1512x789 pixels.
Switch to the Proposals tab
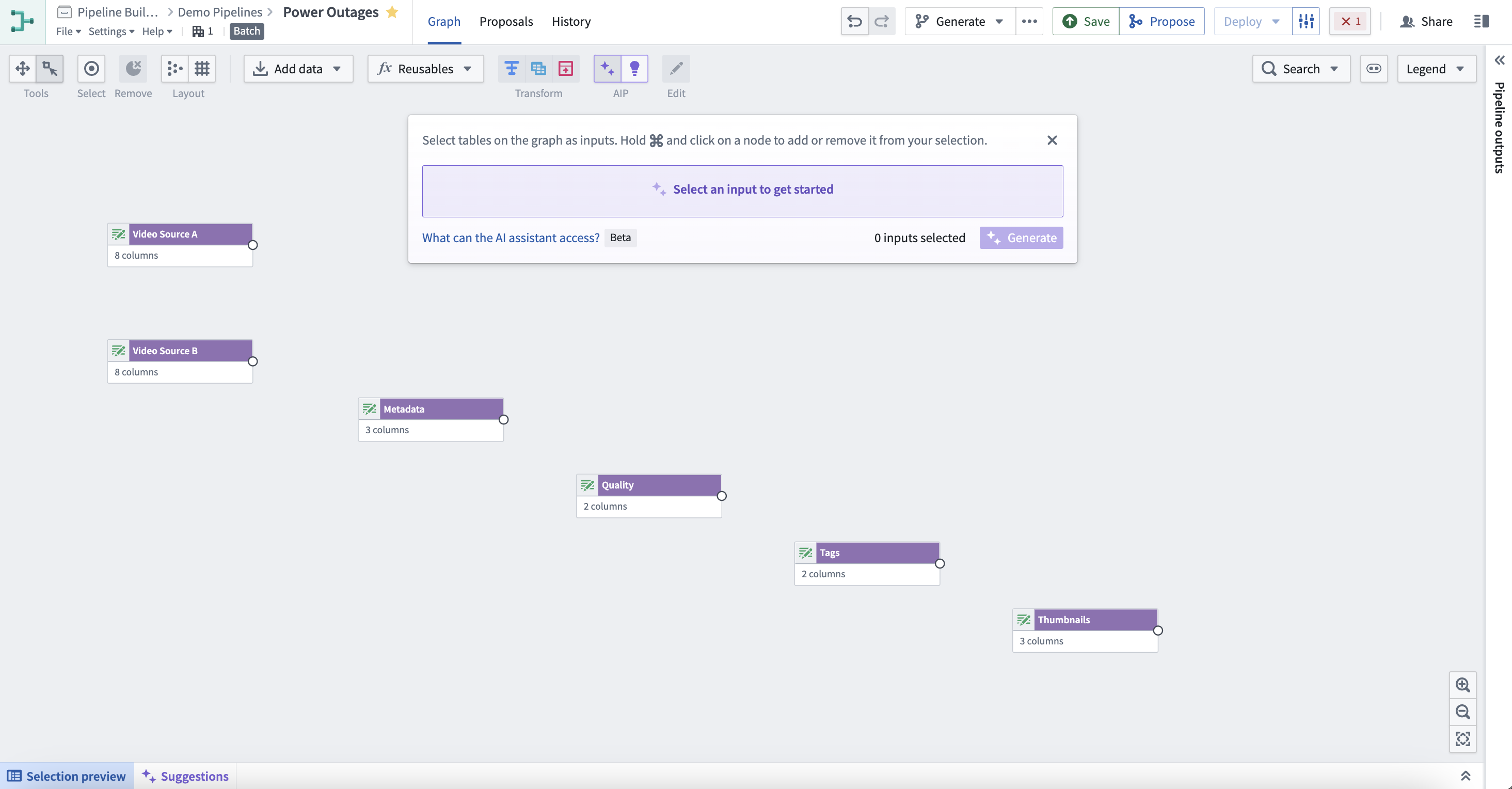[506, 22]
